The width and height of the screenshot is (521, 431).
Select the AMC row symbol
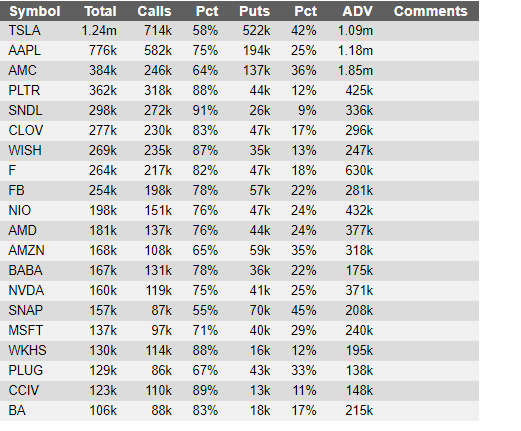tap(22, 71)
